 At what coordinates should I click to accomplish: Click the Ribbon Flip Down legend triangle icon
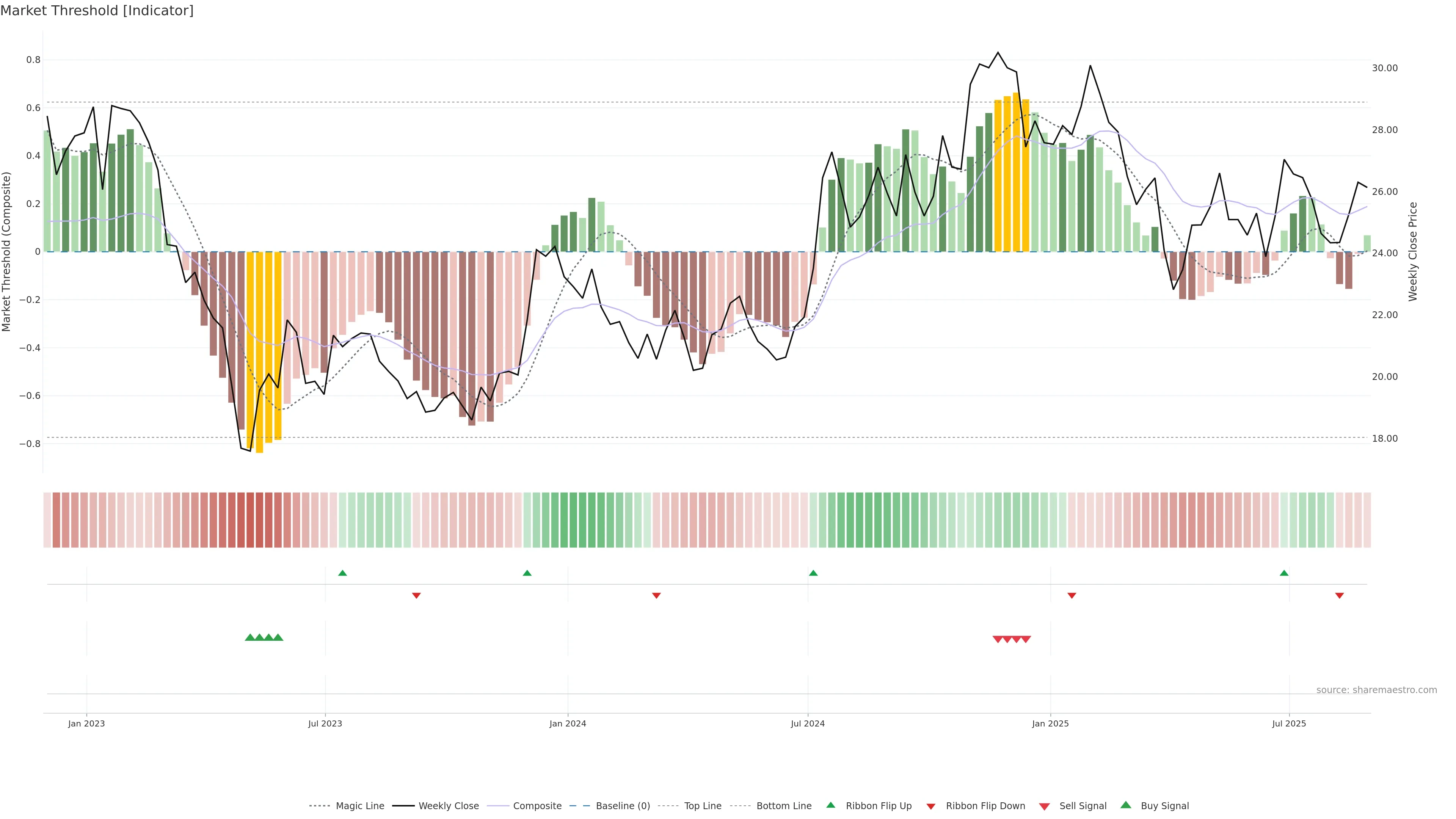click(x=930, y=806)
